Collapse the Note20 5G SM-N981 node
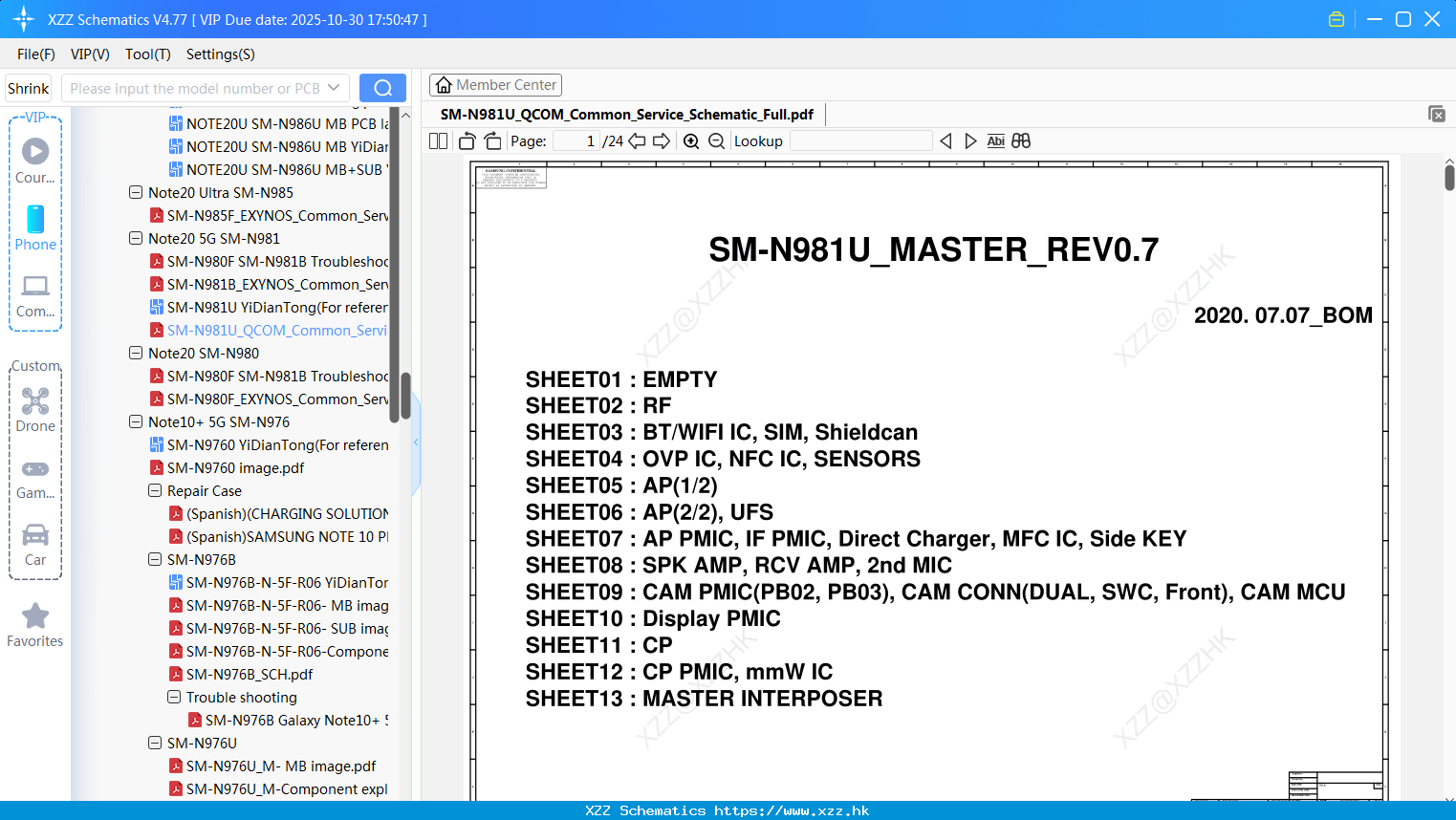1456x820 pixels. [136, 238]
